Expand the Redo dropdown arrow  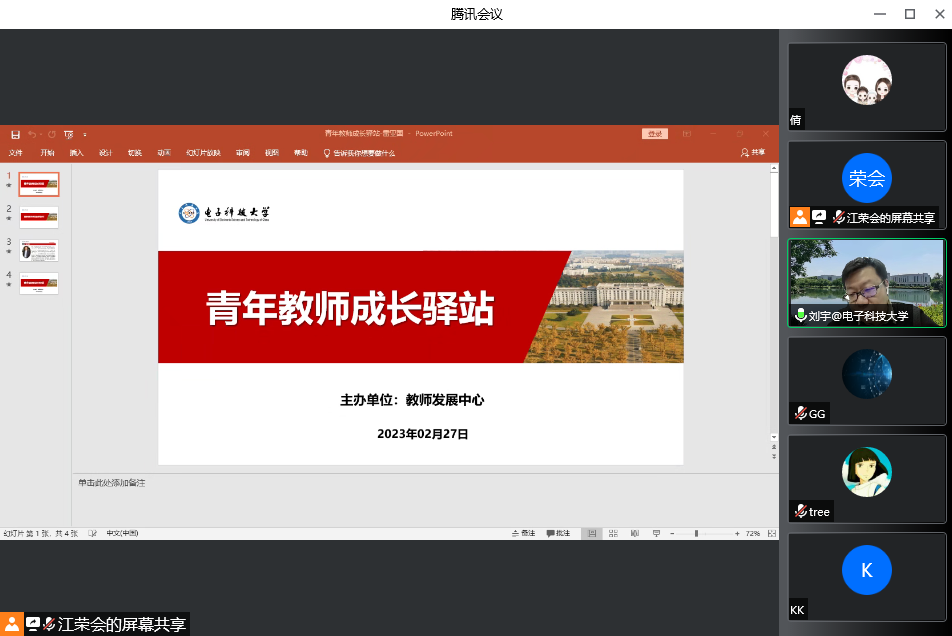(40, 134)
